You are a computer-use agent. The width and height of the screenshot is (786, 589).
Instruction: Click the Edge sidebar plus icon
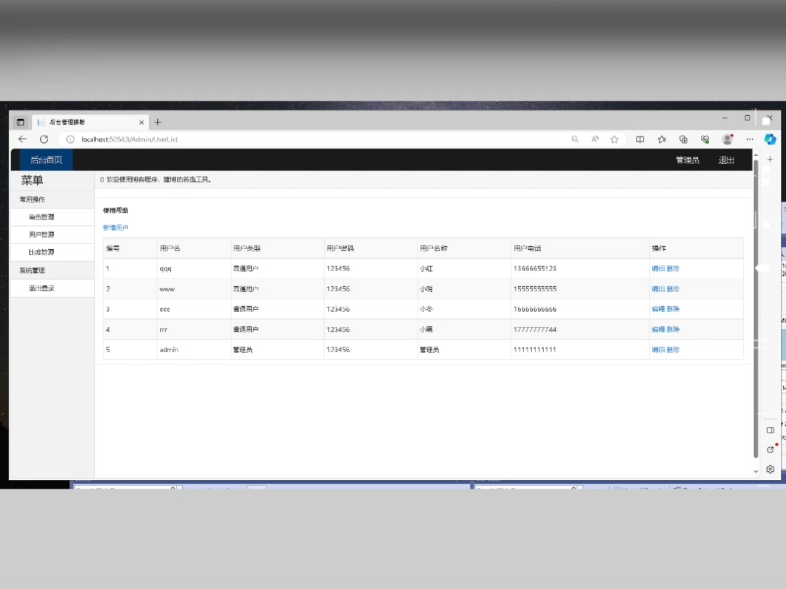coord(770,159)
